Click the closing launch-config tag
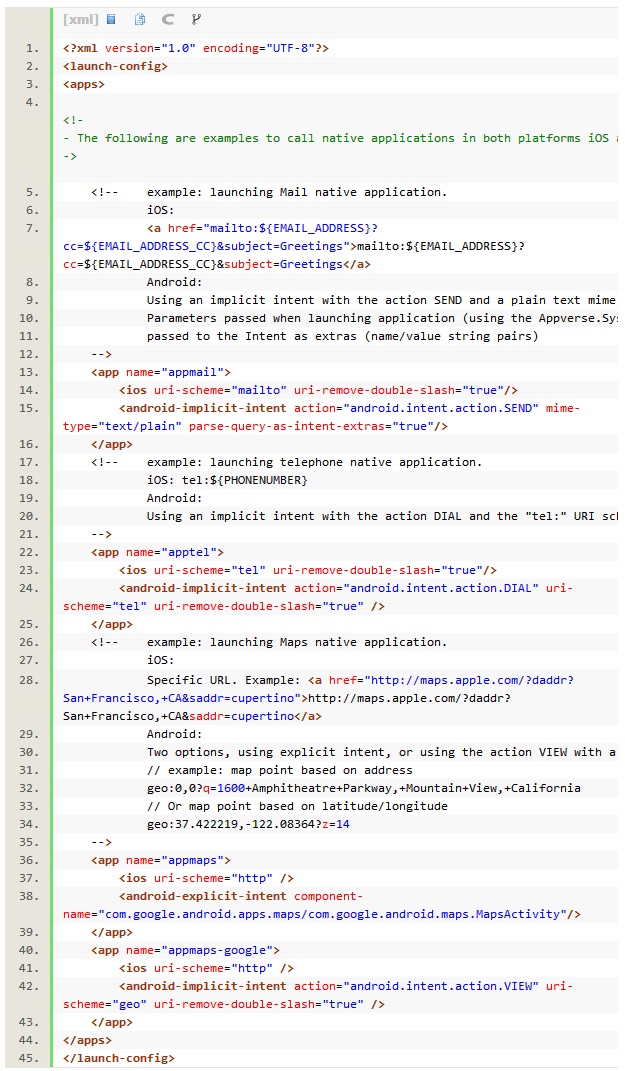 point(119,1058)
